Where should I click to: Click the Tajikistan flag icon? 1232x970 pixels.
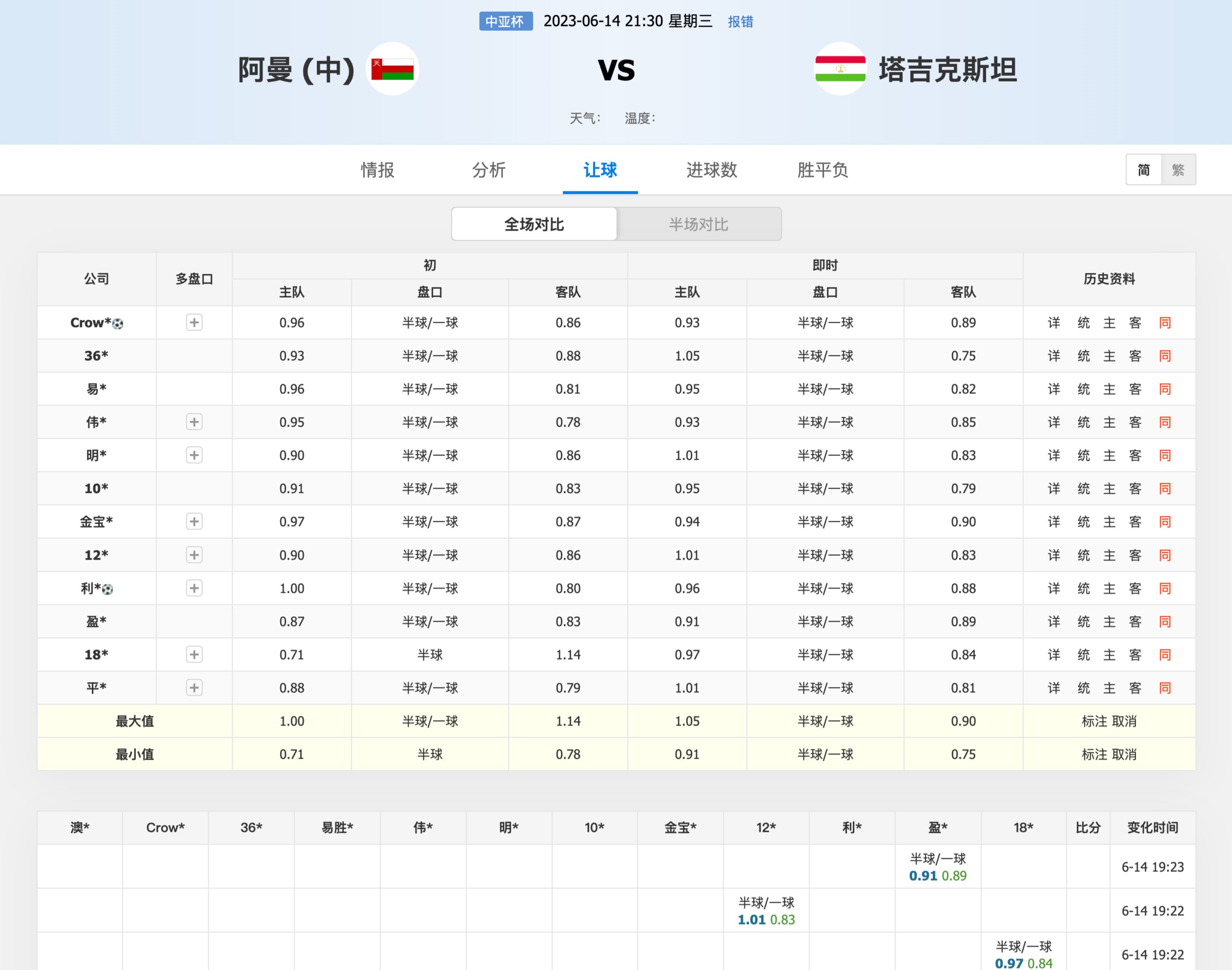(x=840, y=69)
